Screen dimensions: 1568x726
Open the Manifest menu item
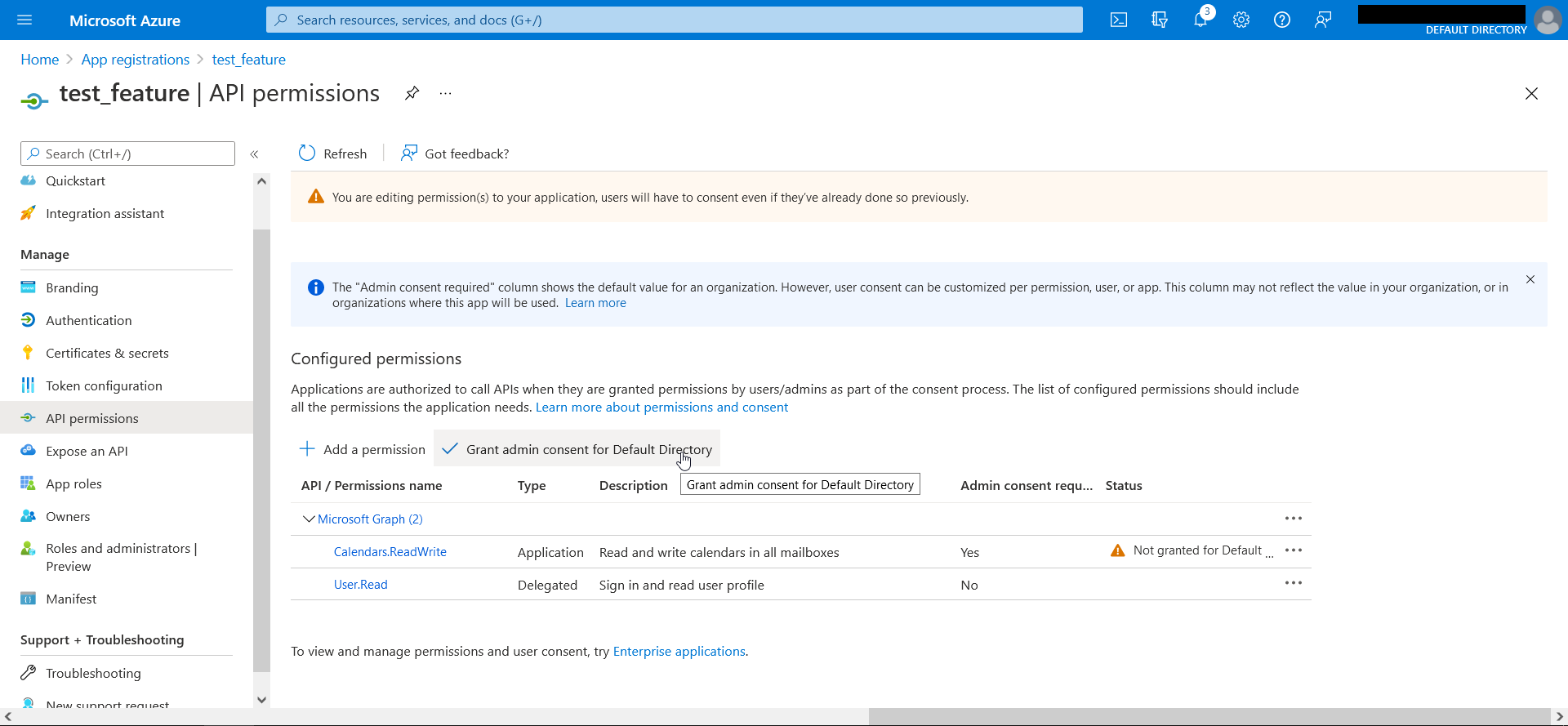(x=71, y=599)
